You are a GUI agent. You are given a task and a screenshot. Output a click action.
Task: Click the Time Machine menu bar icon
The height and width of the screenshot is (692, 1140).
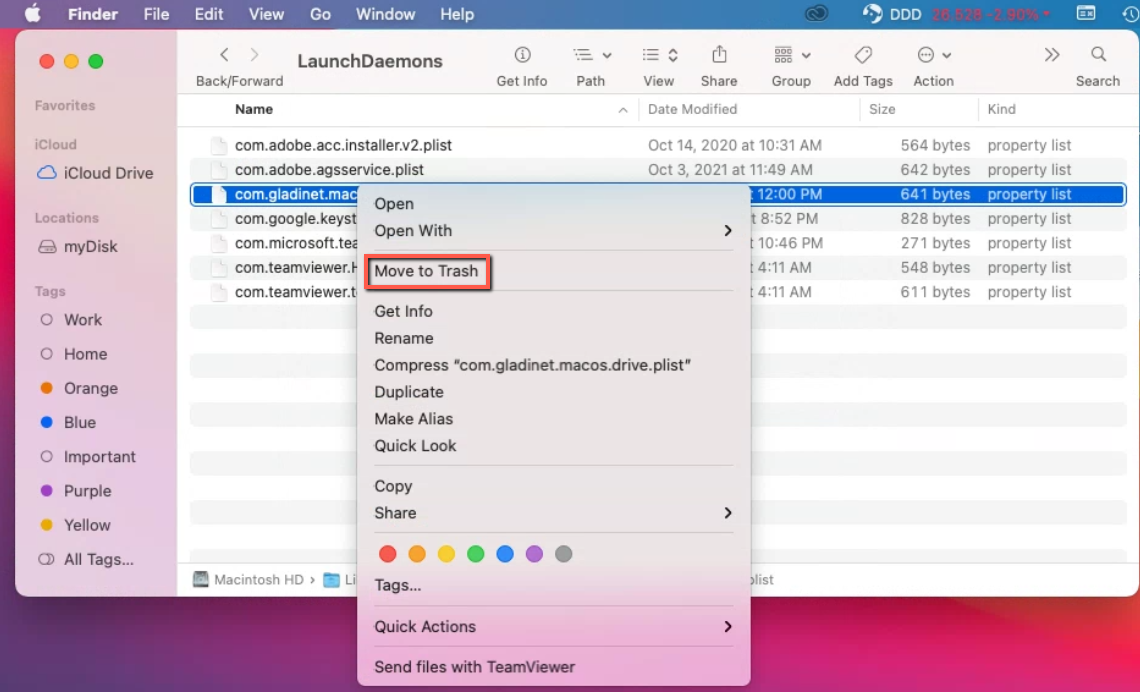pyautogui.click(x=1131, y=14)
